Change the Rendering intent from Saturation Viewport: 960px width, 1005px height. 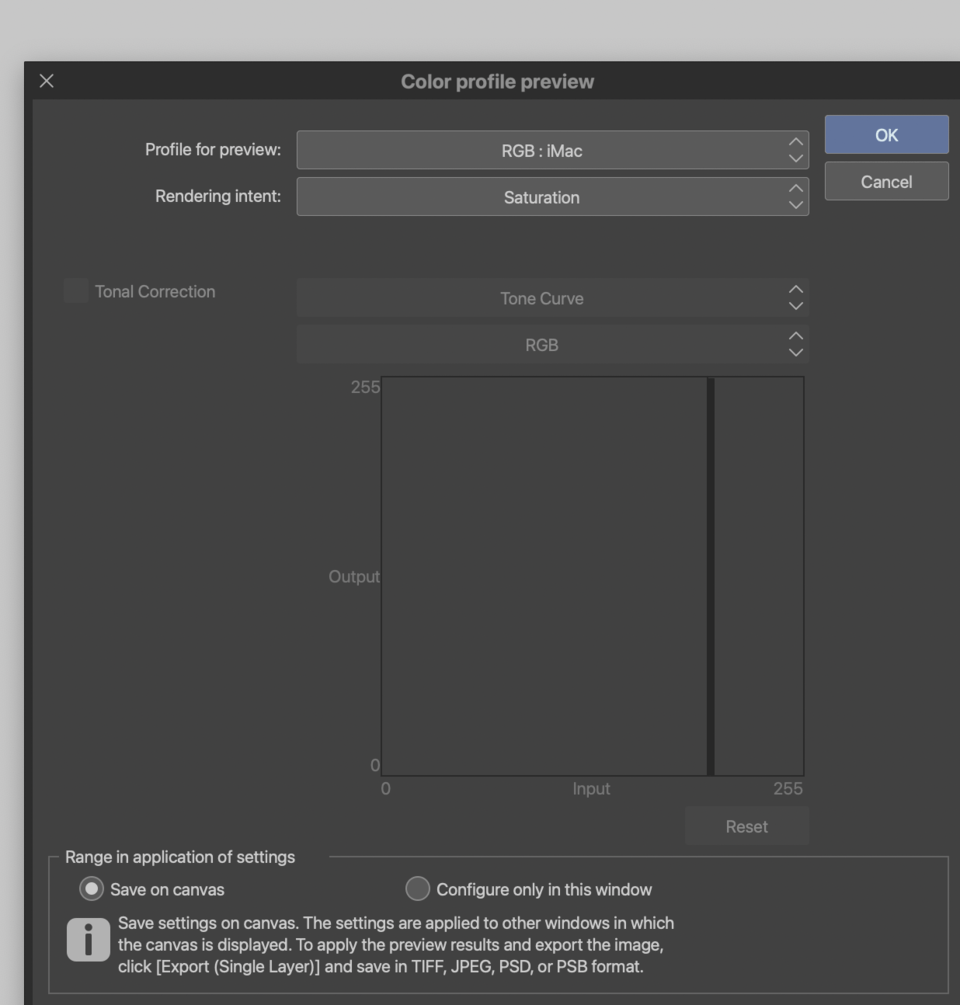coord(553,197)
